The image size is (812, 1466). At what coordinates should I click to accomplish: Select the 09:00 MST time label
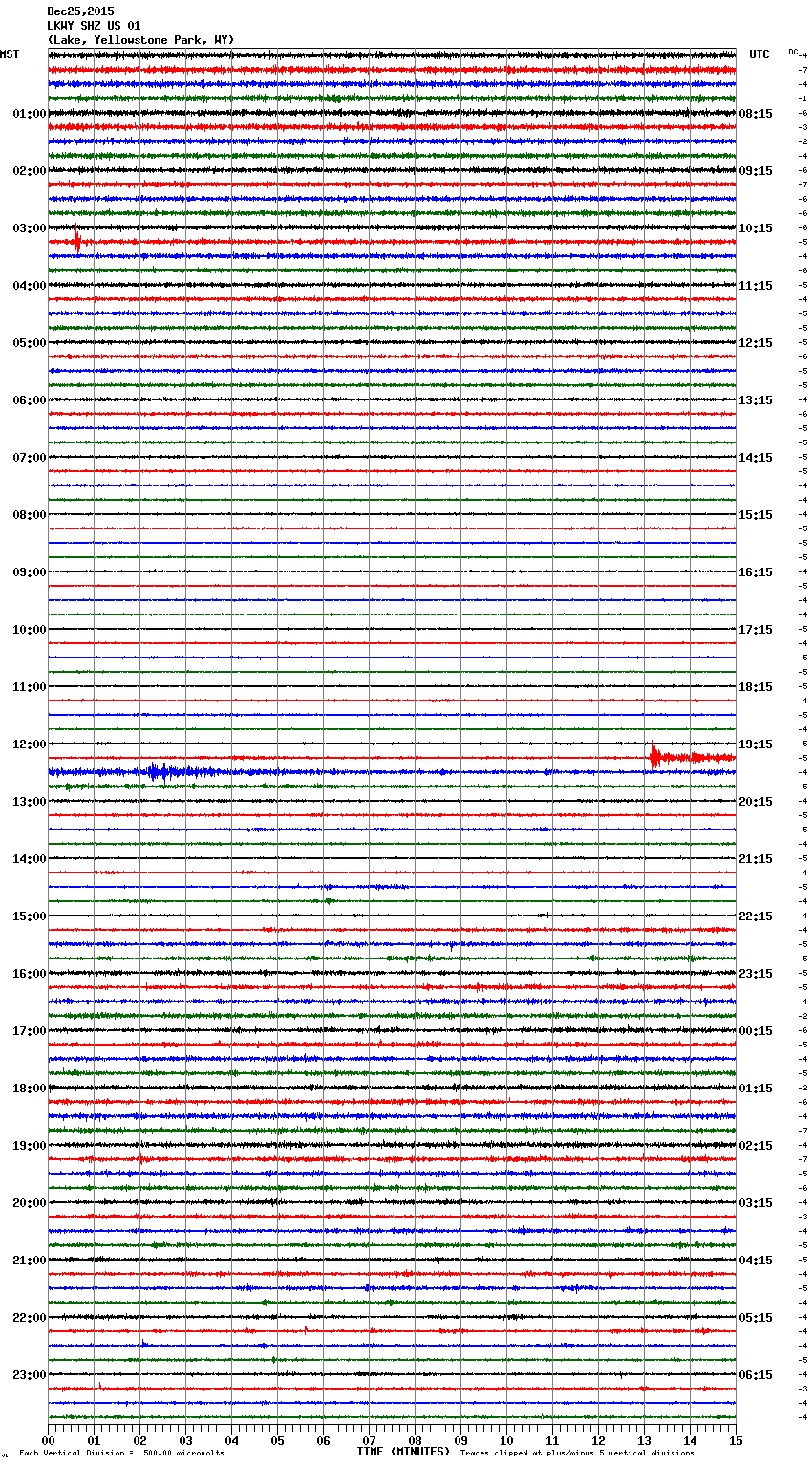[x=29, y=572]
